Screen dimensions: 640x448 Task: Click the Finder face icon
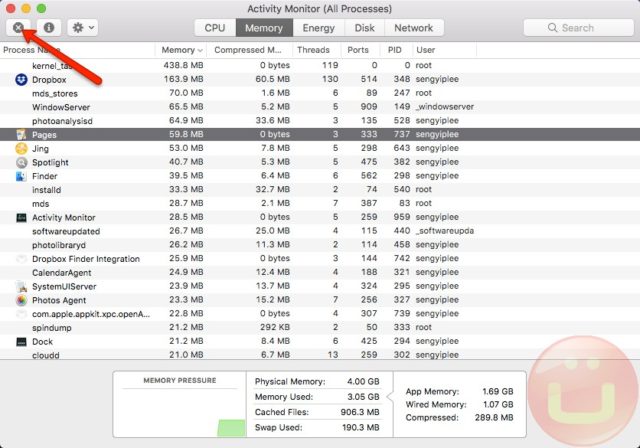tap(21, 176)
